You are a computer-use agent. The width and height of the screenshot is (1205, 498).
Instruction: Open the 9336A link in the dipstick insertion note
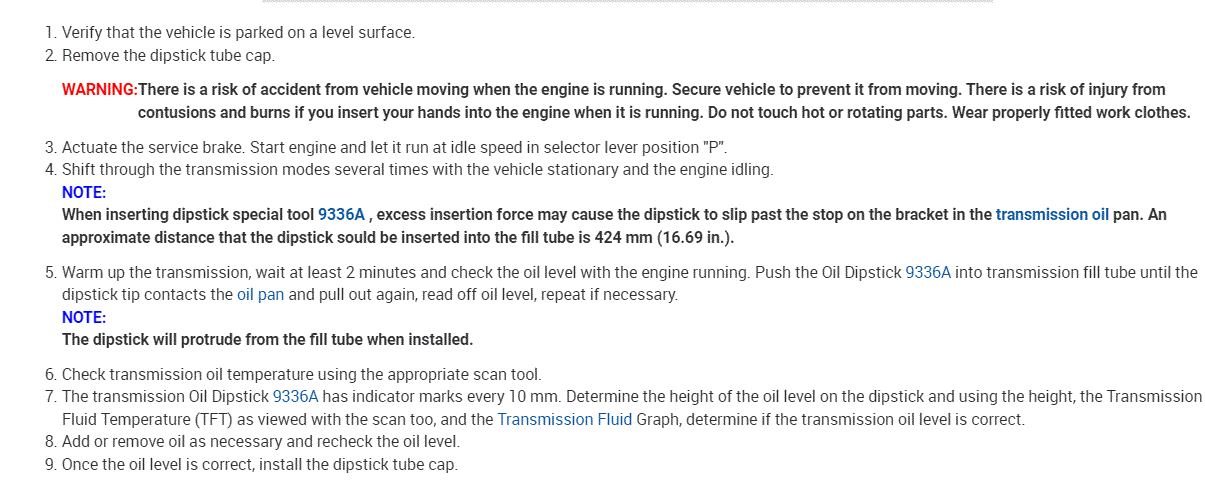pyautogui.click(x=341, y=214)
